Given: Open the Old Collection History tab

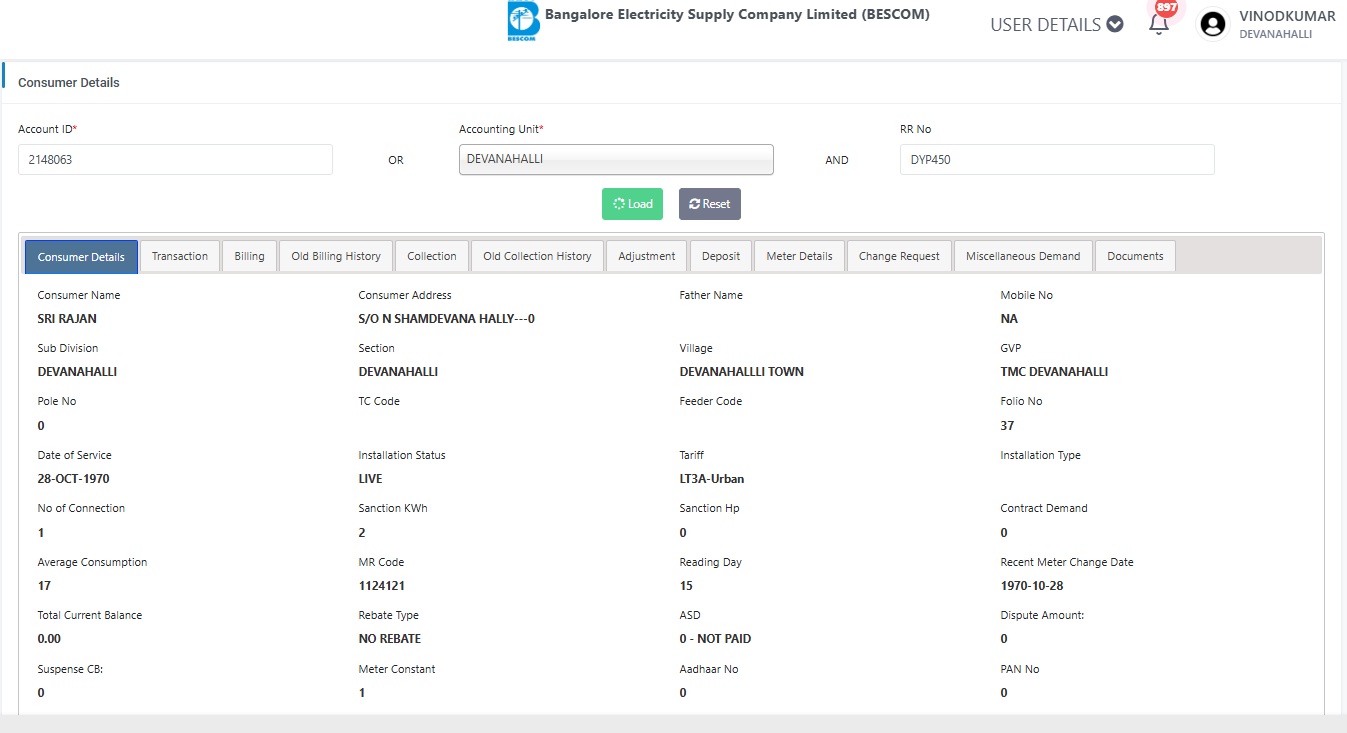Looking at the screenshot, I should pyautogui.click(x=537, y=256).
